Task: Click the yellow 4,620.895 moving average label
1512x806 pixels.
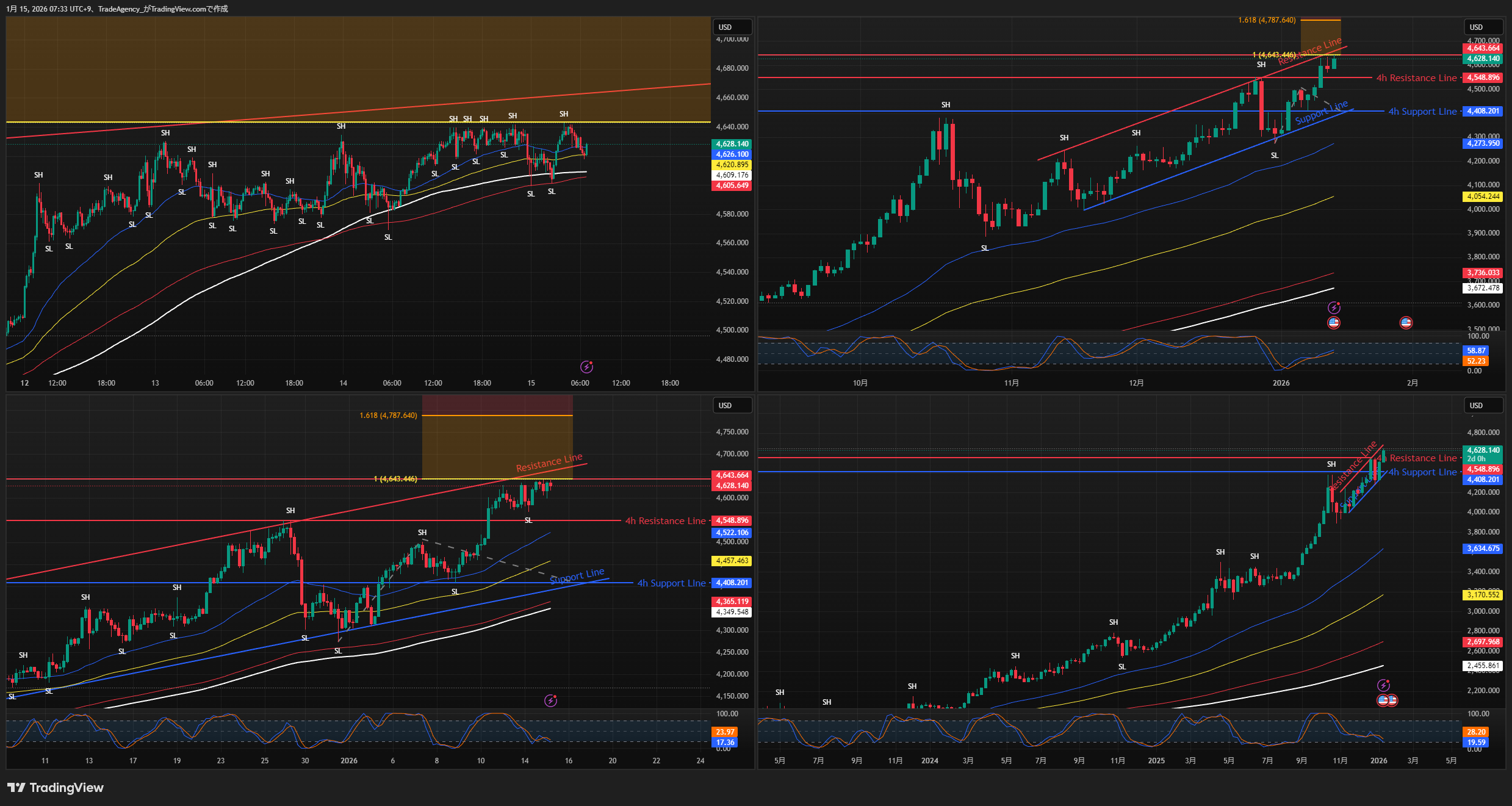Action: (x=732, y=165)
